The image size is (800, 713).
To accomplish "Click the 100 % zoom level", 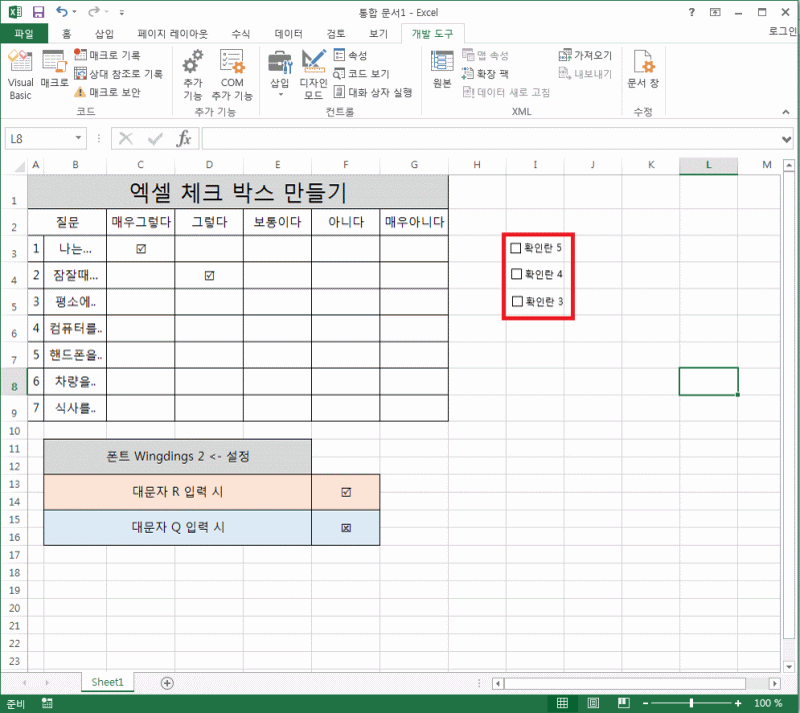I will (767, 703).
